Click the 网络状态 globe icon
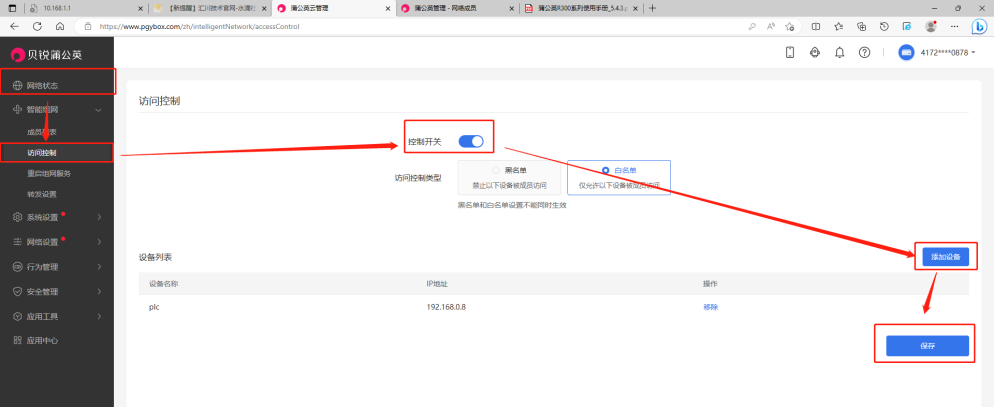 [x=18, y=86]
